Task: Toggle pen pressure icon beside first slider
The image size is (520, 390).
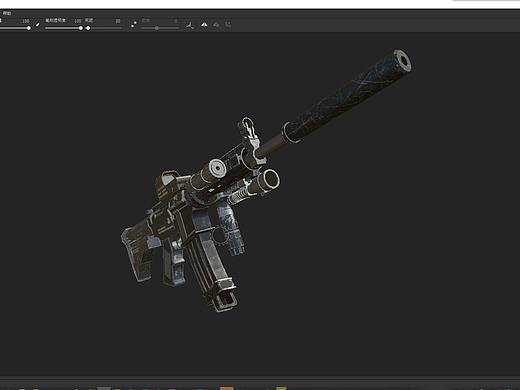Action: [x=38, y=24]
